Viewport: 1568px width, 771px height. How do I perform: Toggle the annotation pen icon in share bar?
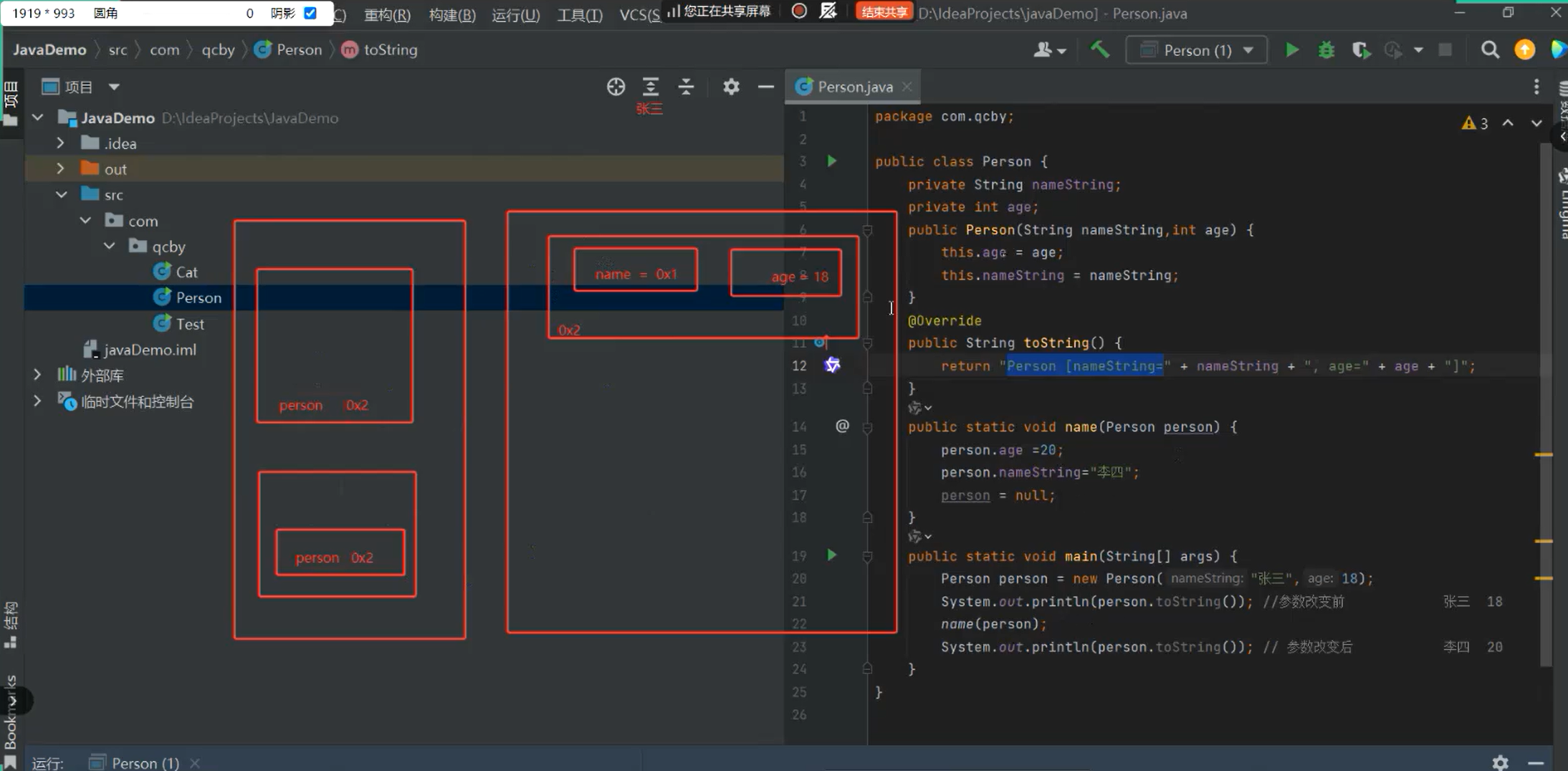tap(828, 11)
